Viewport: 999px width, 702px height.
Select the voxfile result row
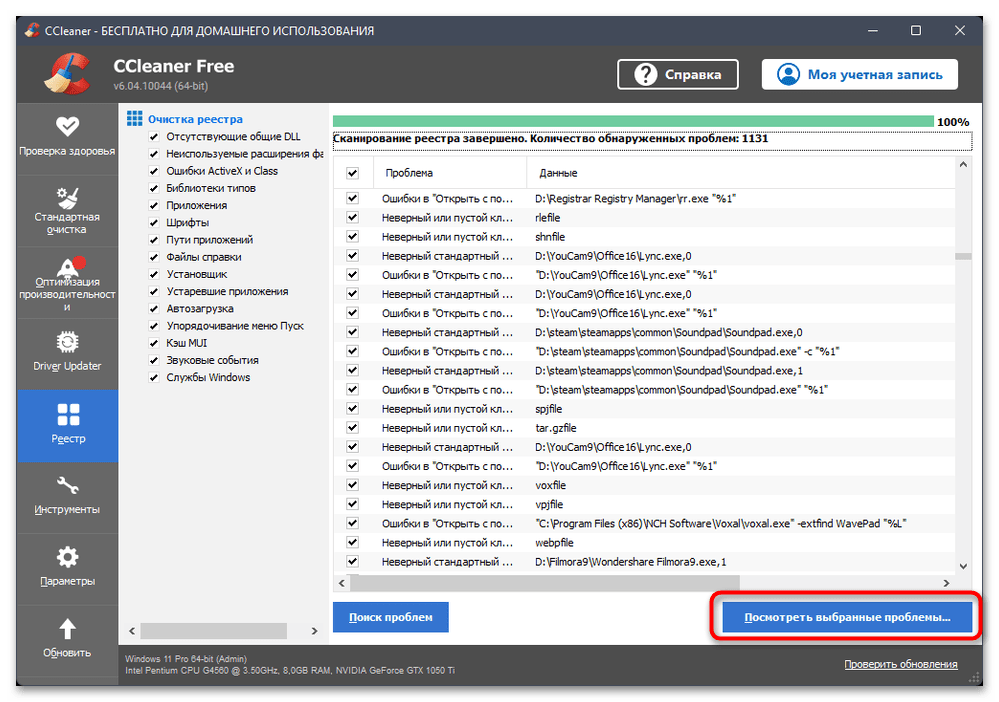point(643,485)
